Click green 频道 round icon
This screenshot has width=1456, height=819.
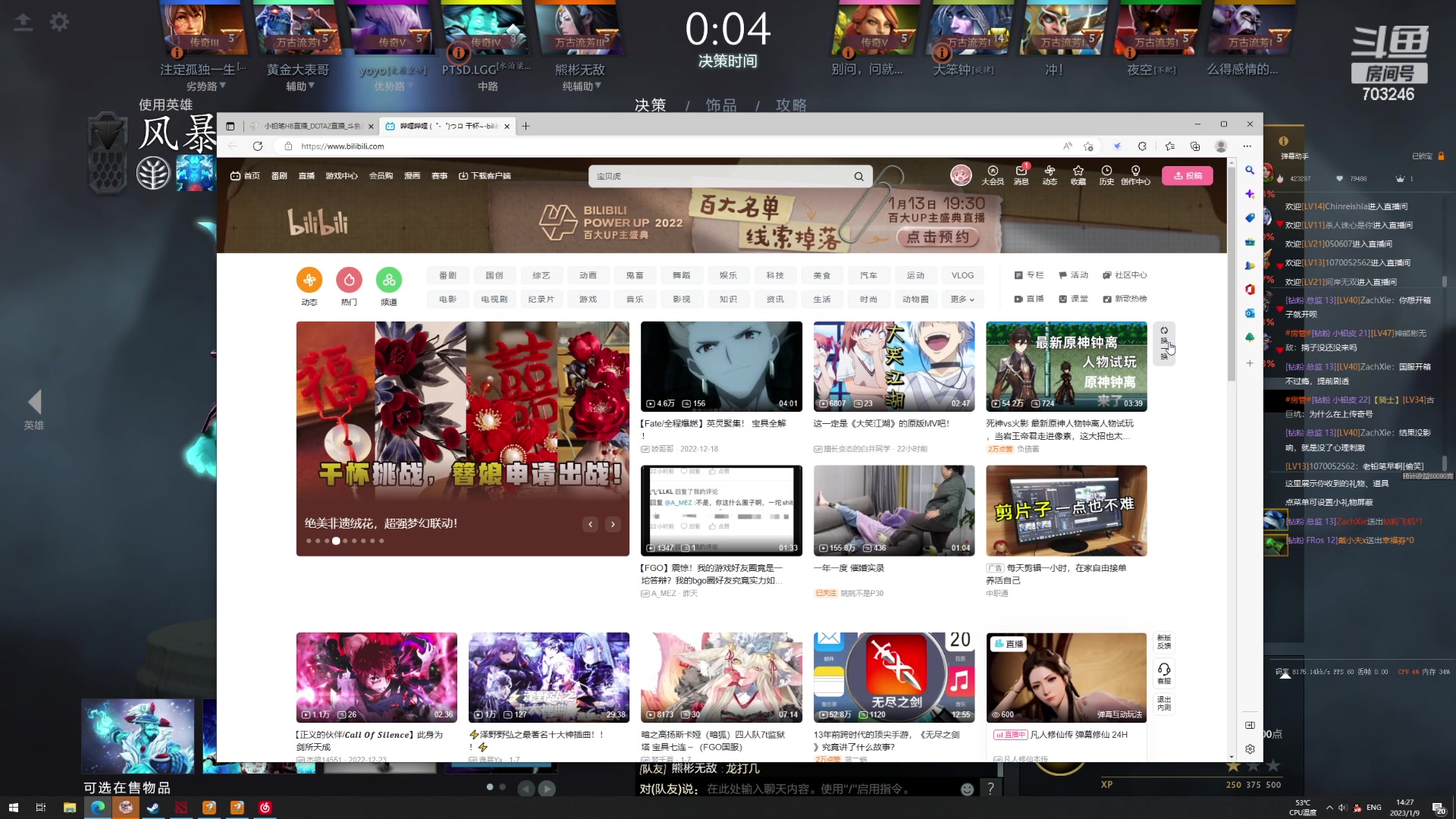pyautogui.click(x=389, y=281)
